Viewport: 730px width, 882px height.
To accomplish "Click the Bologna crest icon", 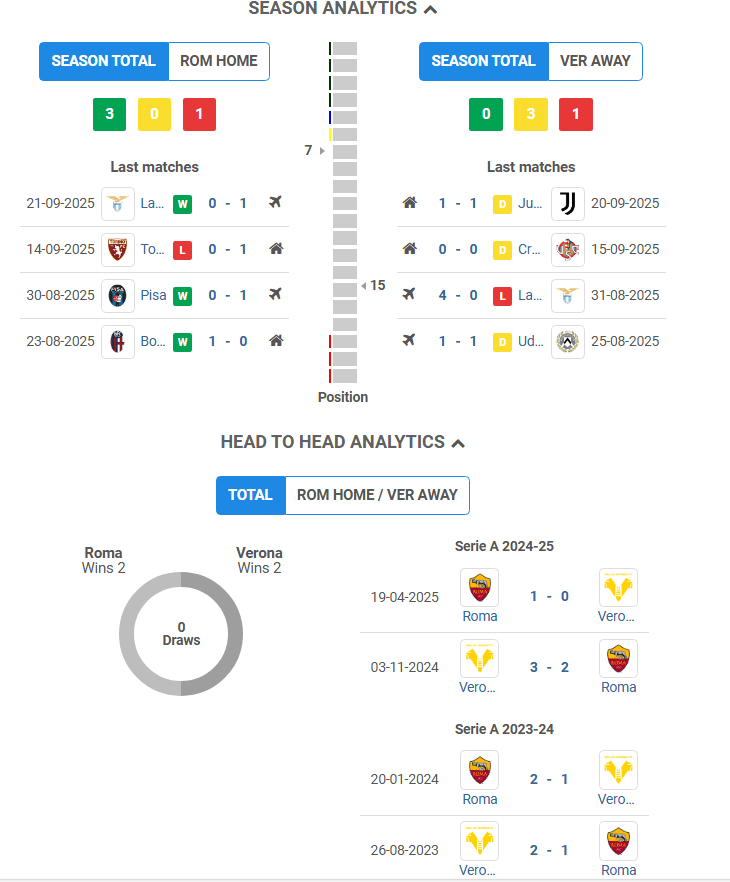I will [x=118, y=342].
